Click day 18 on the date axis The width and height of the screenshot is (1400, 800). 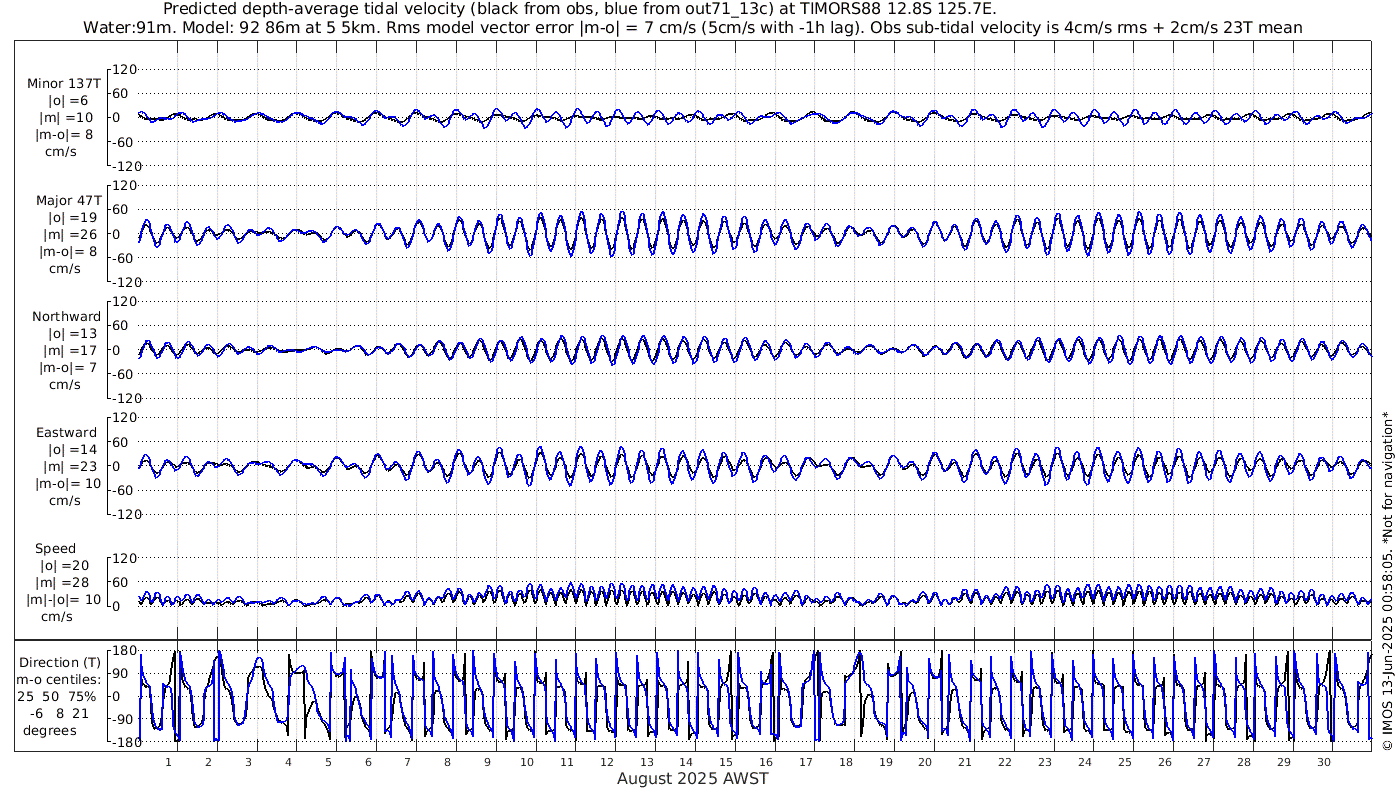(x=846, y=762)
